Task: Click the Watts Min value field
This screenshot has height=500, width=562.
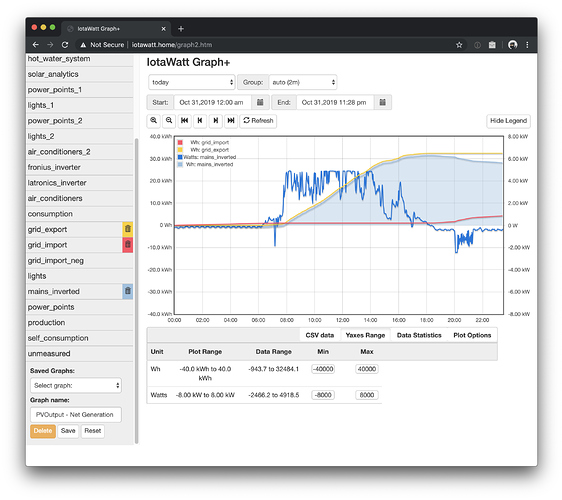Action: [x=323, y=395]
